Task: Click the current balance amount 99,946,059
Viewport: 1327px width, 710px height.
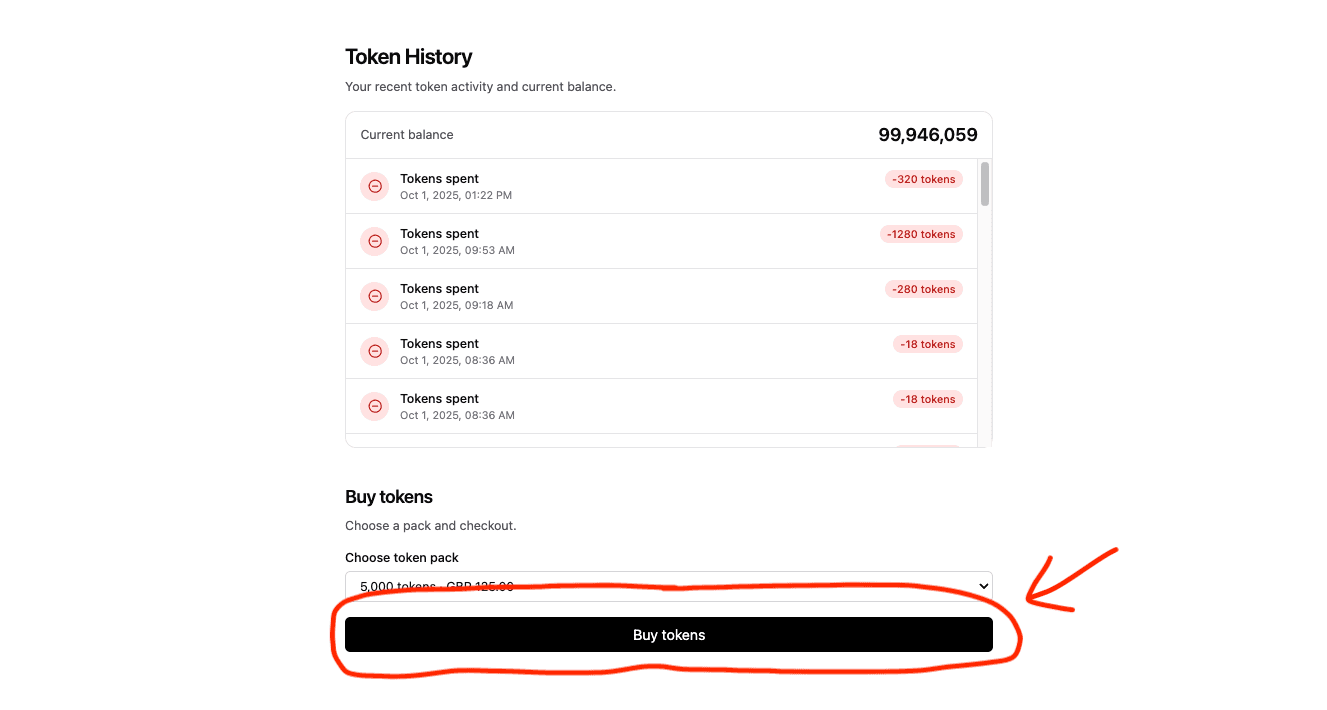Action: [927, 134]
